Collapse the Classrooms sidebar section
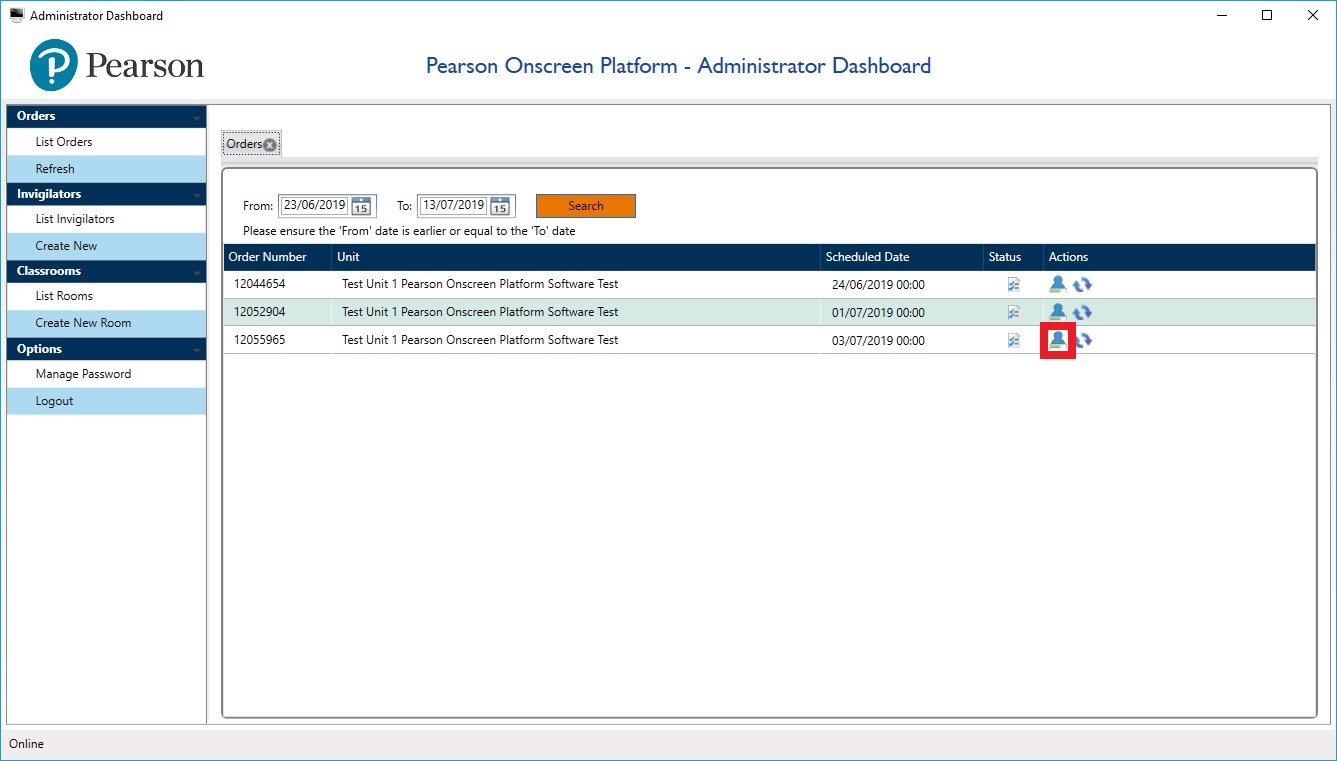1337x761 pixels. [x=197, y=273]
